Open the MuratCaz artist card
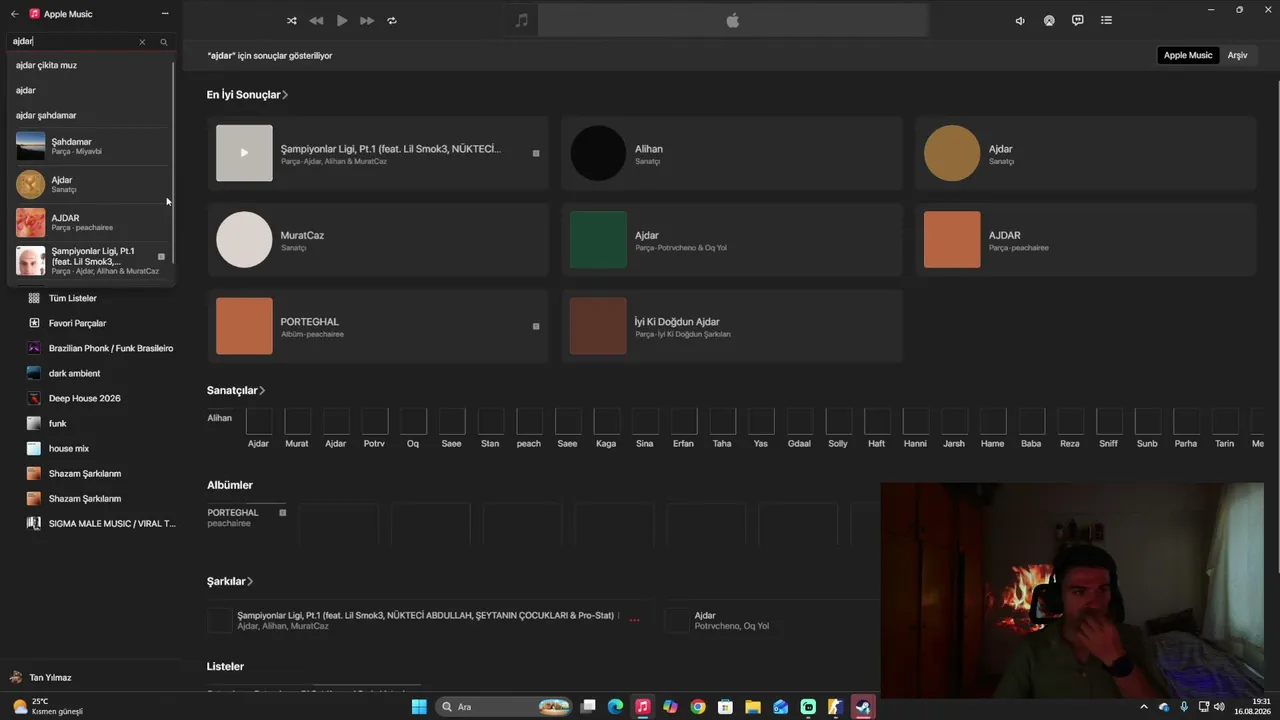This screenshot has width=1280, height=720. [x=378, y=240]
